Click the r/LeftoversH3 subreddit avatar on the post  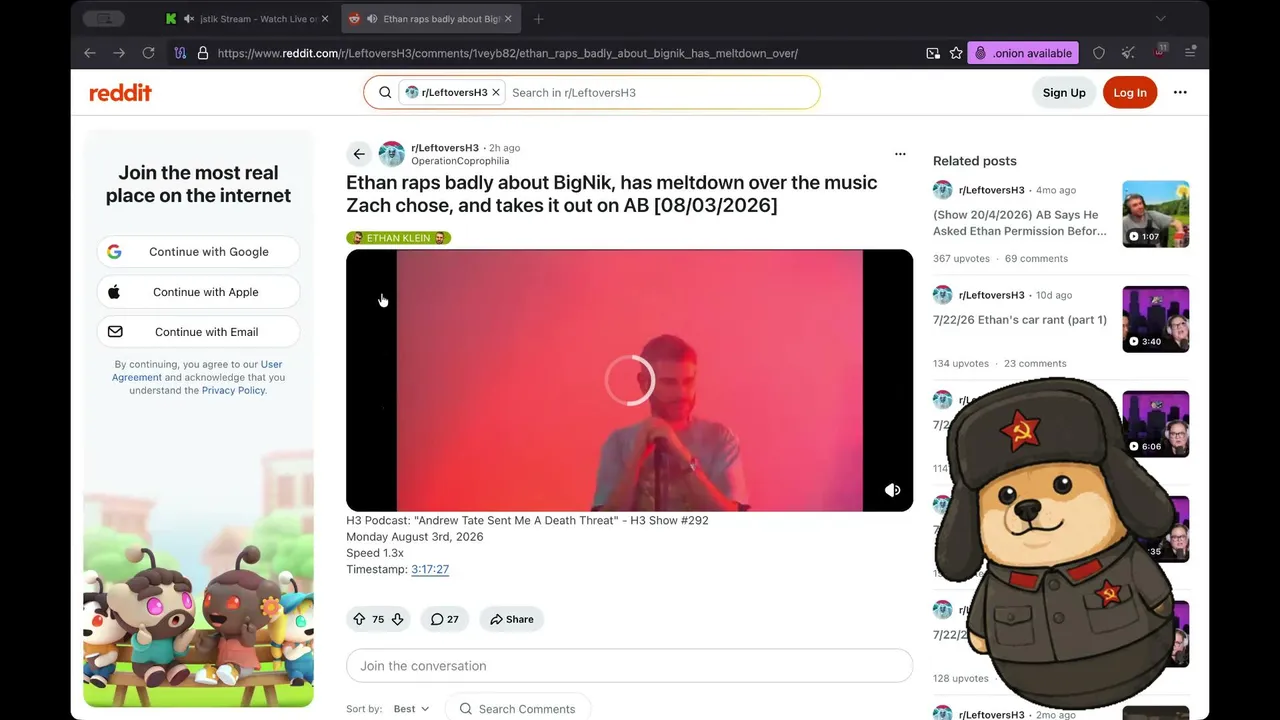point(392,154)
